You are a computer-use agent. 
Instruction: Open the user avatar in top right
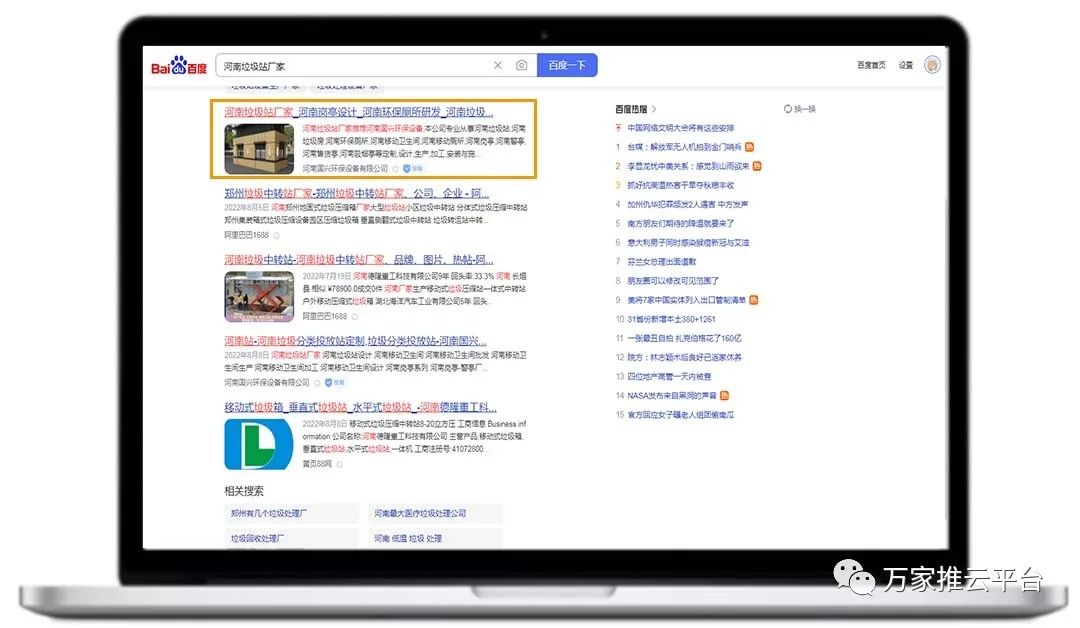click(x=932, y=65)
